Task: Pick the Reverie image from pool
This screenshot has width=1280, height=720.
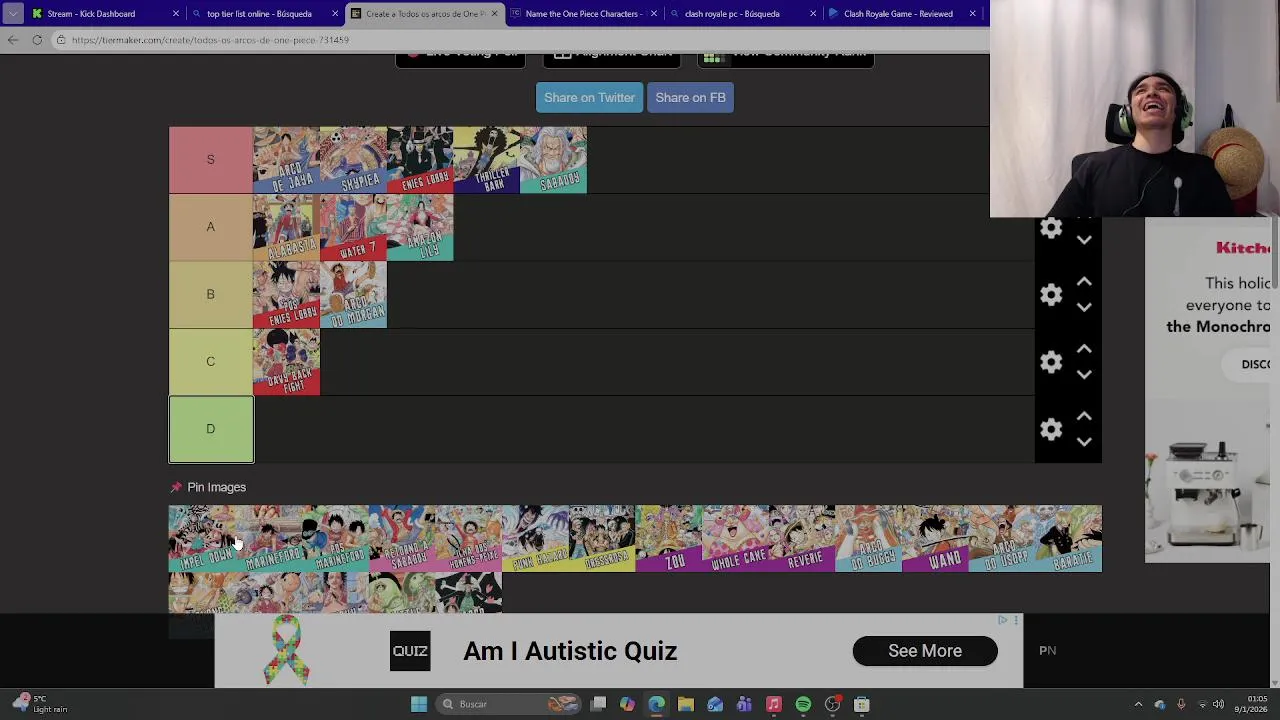Action: pyautogui.click(x=802, y=538)
